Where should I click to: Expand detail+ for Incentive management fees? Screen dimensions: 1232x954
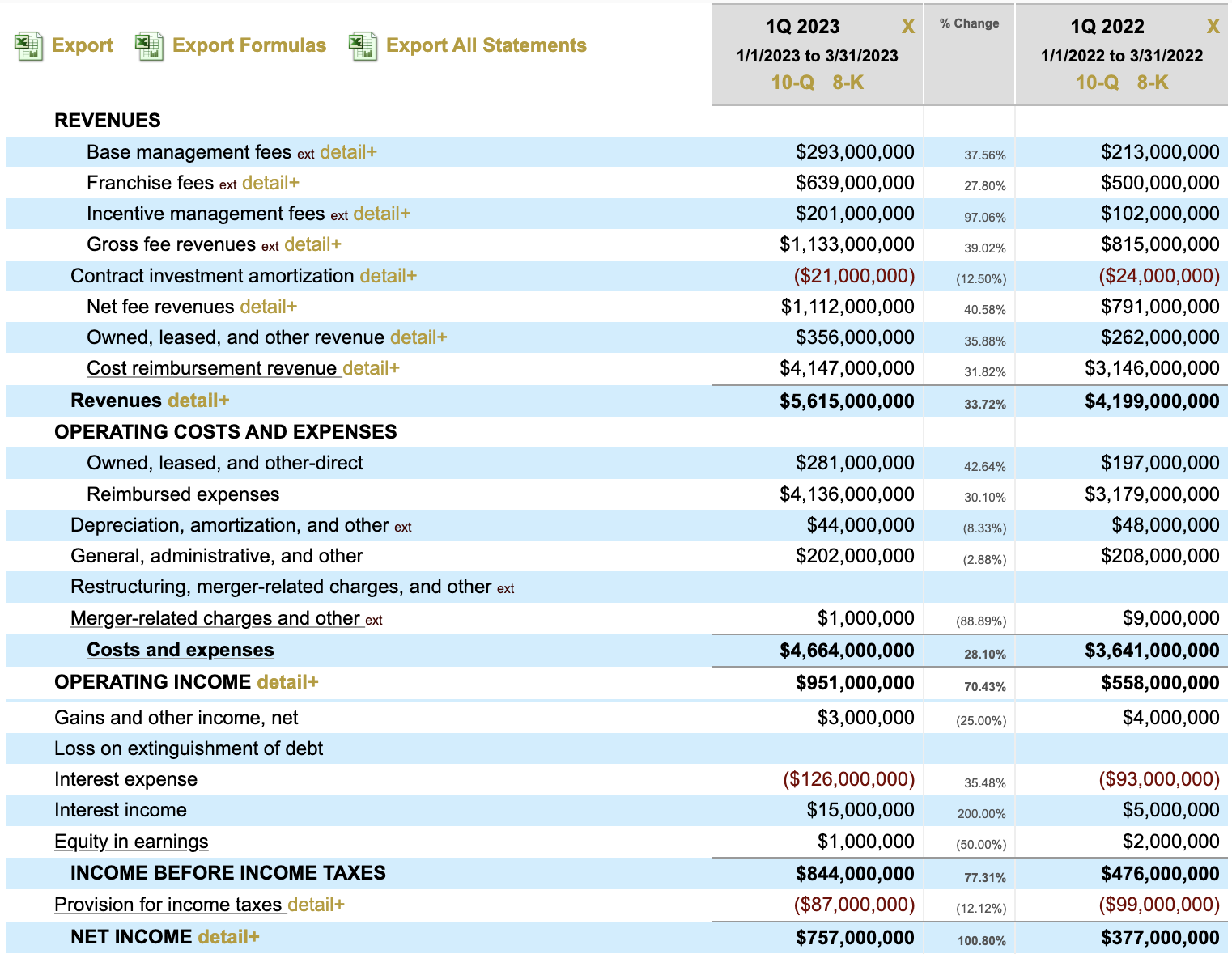tap(381, 214)
